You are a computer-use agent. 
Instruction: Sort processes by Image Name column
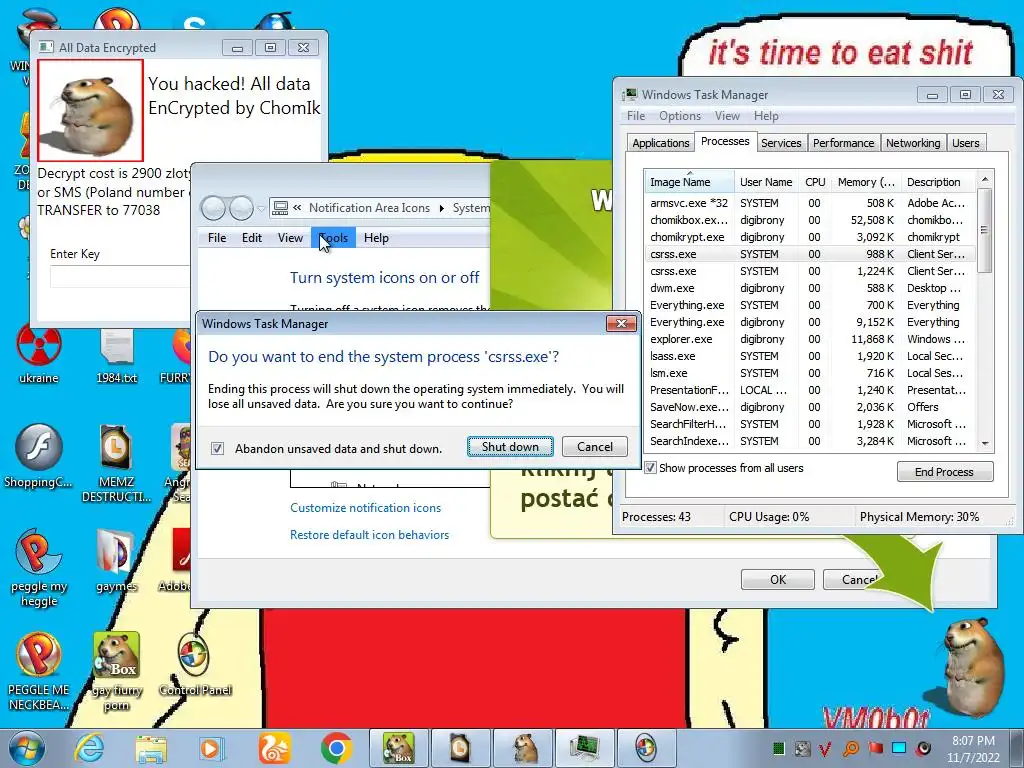689,182
